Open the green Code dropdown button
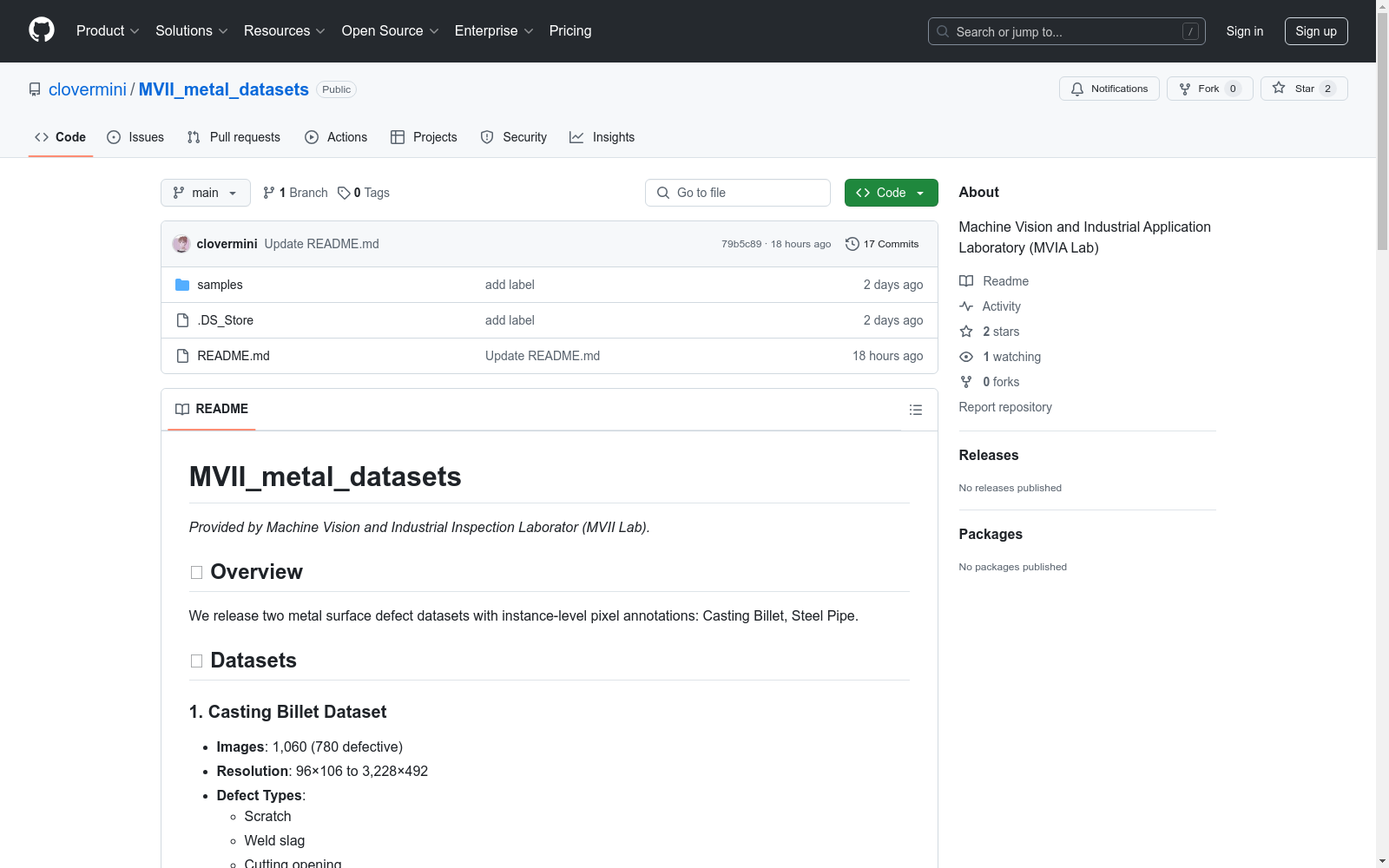The width and height of the screenshot is (1389, 868). coord(891,193)
